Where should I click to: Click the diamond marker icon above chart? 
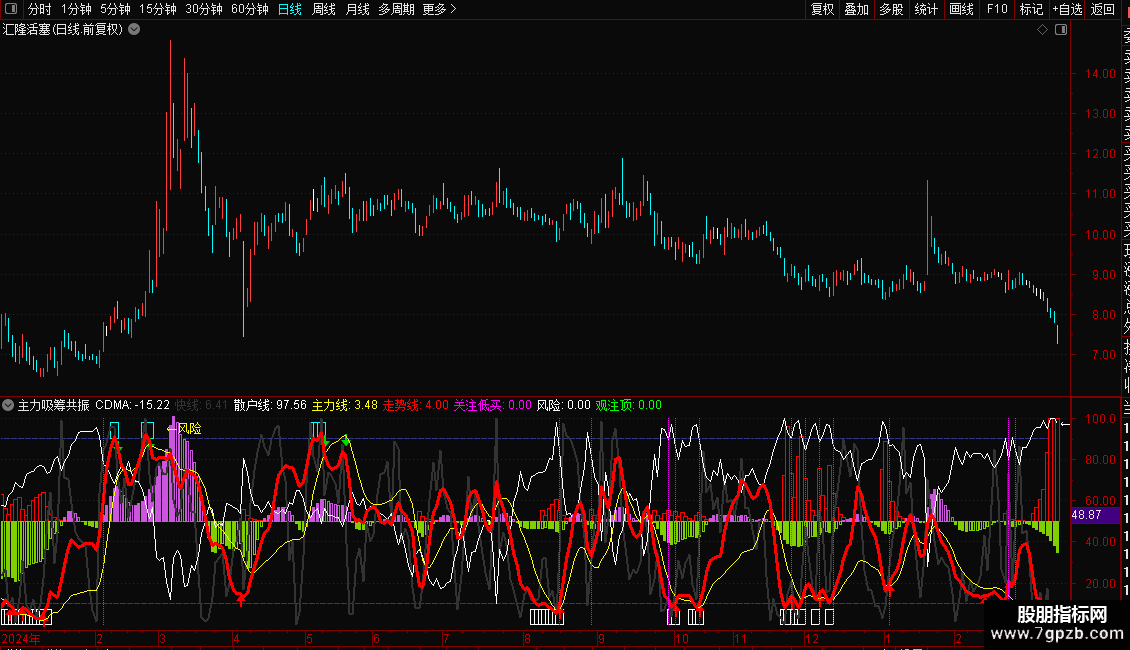point(1042,30)
